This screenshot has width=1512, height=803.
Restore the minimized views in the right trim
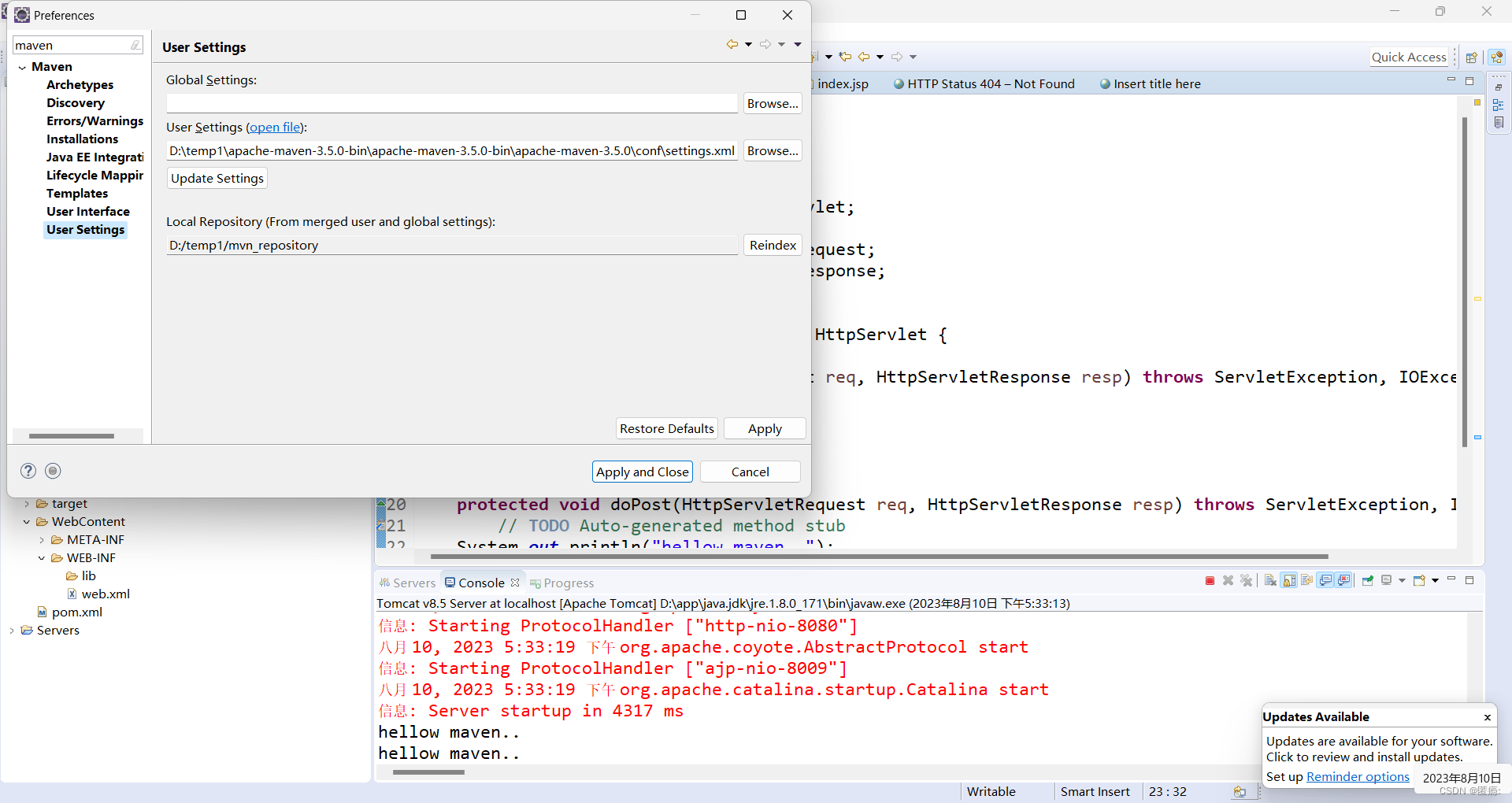pyautogui.click(x=1499, y=87)
